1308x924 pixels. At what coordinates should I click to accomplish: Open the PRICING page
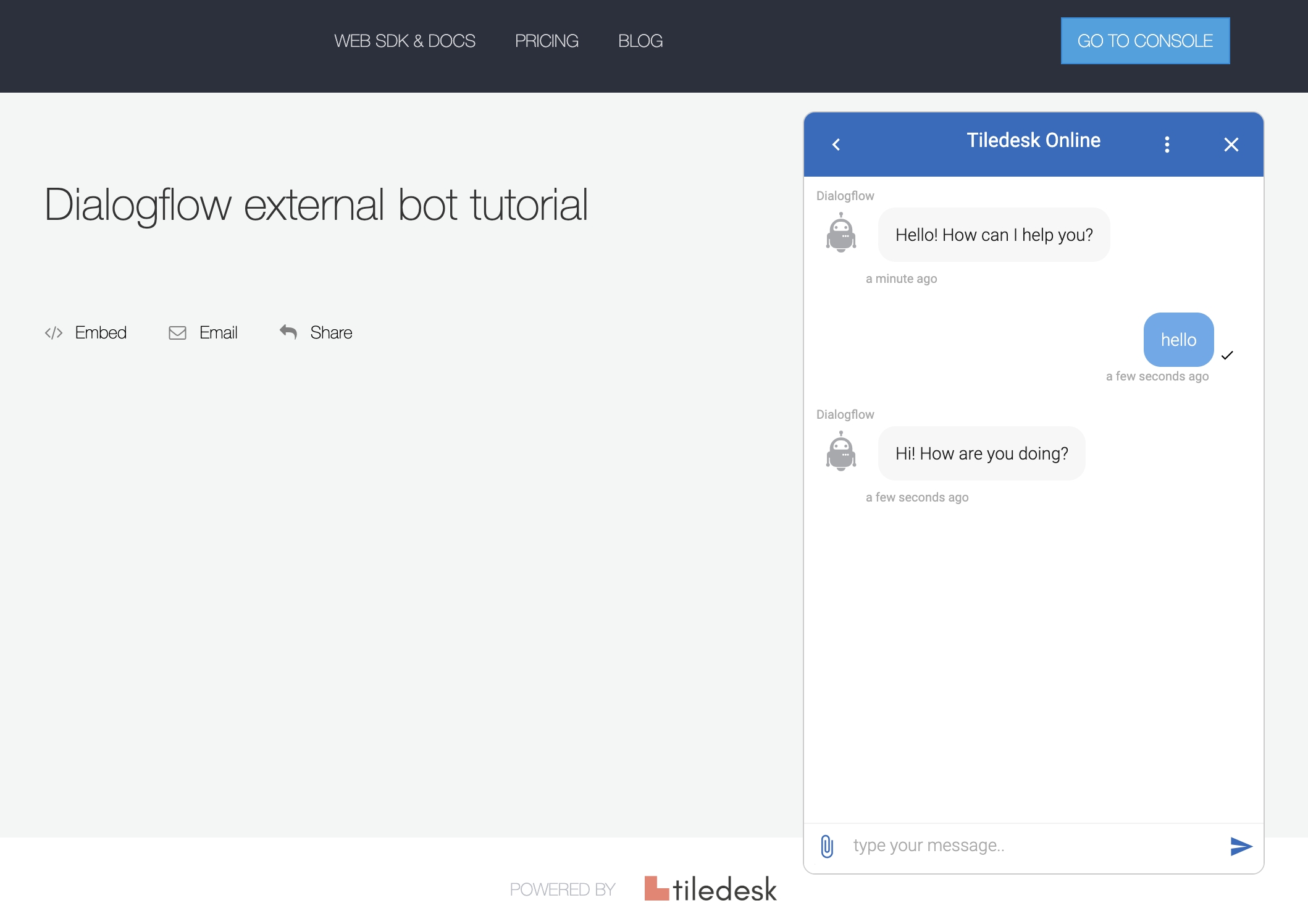(x=547, y=41)
